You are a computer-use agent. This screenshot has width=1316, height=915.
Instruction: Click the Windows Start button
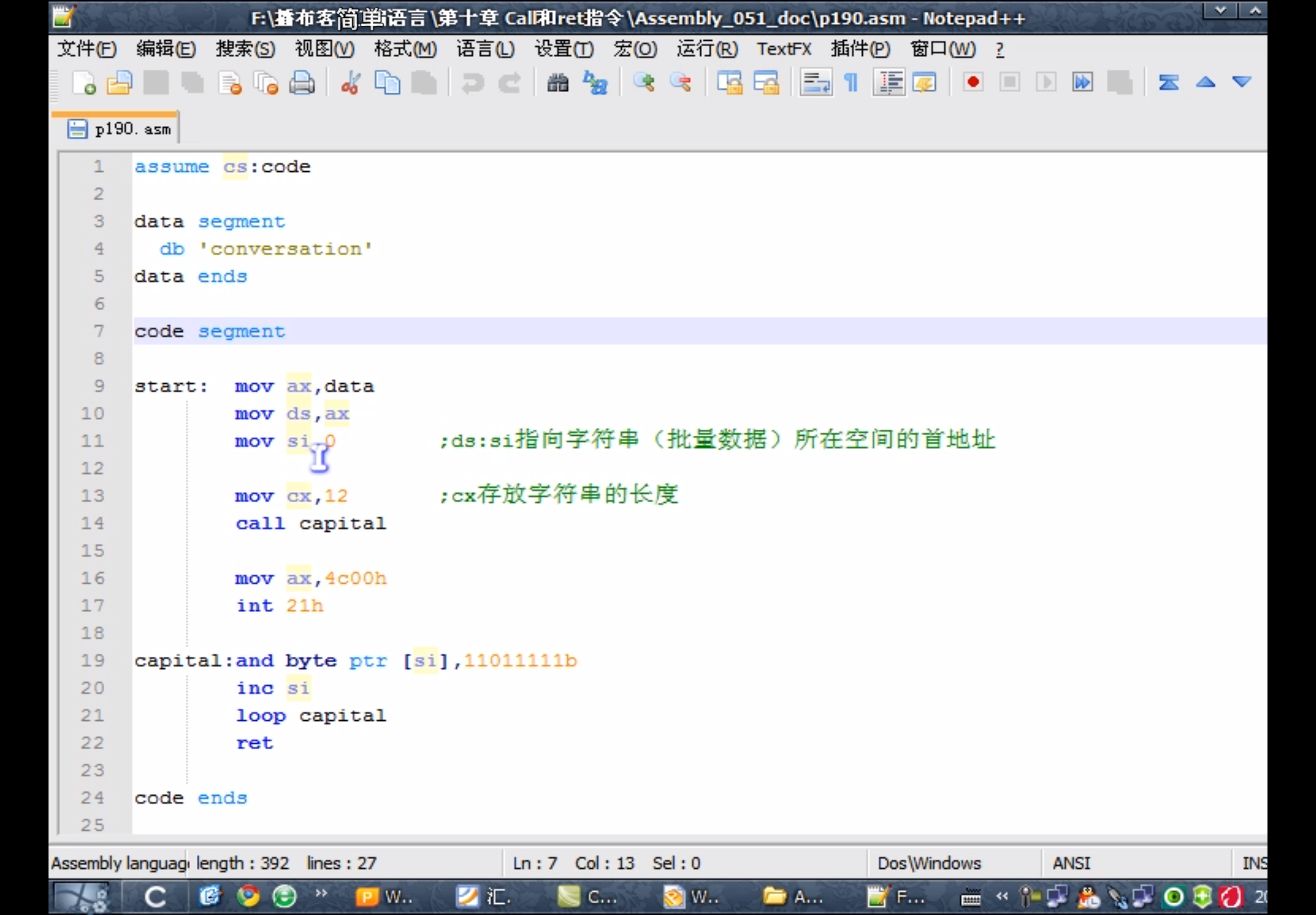[x=81, y=896]
